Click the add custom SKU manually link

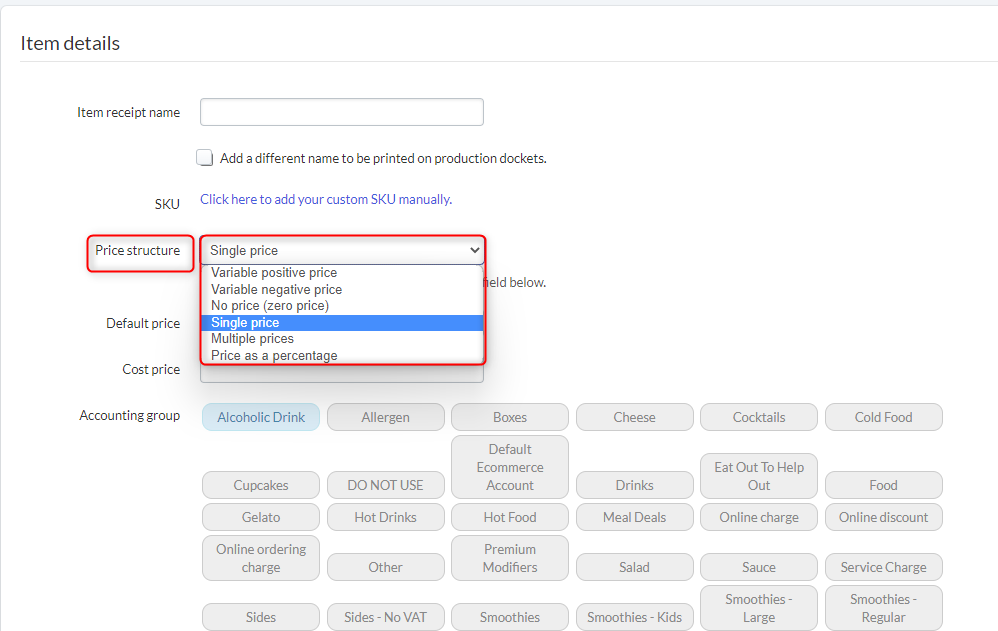click(325, 199)
